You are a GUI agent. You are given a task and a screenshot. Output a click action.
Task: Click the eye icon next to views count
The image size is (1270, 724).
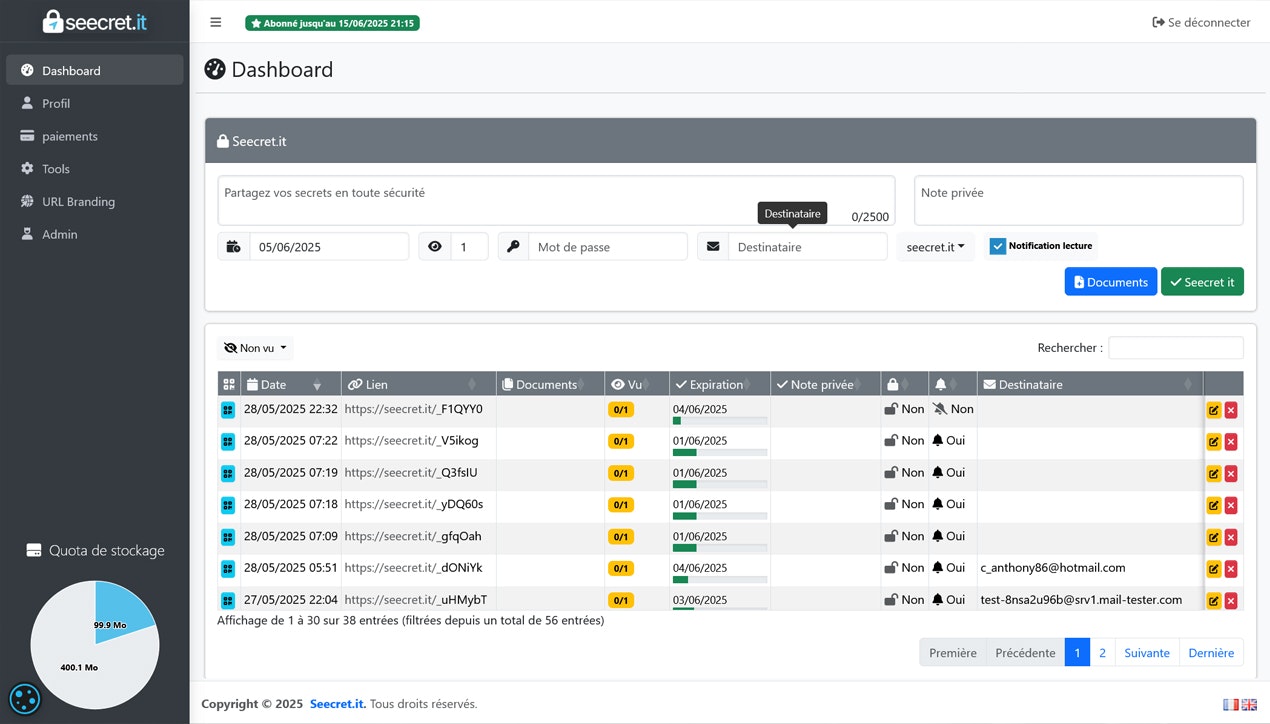pos(434,246)
